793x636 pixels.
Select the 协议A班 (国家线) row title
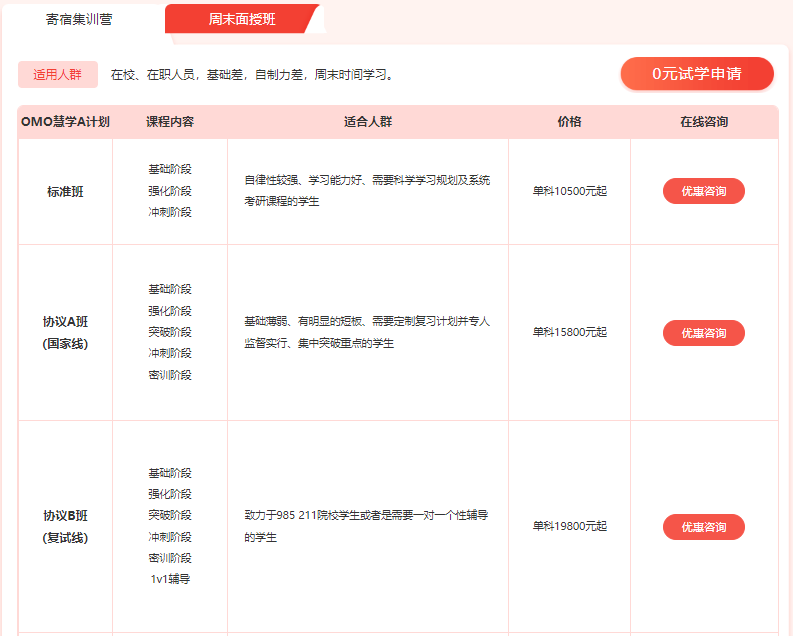[65, 333]
